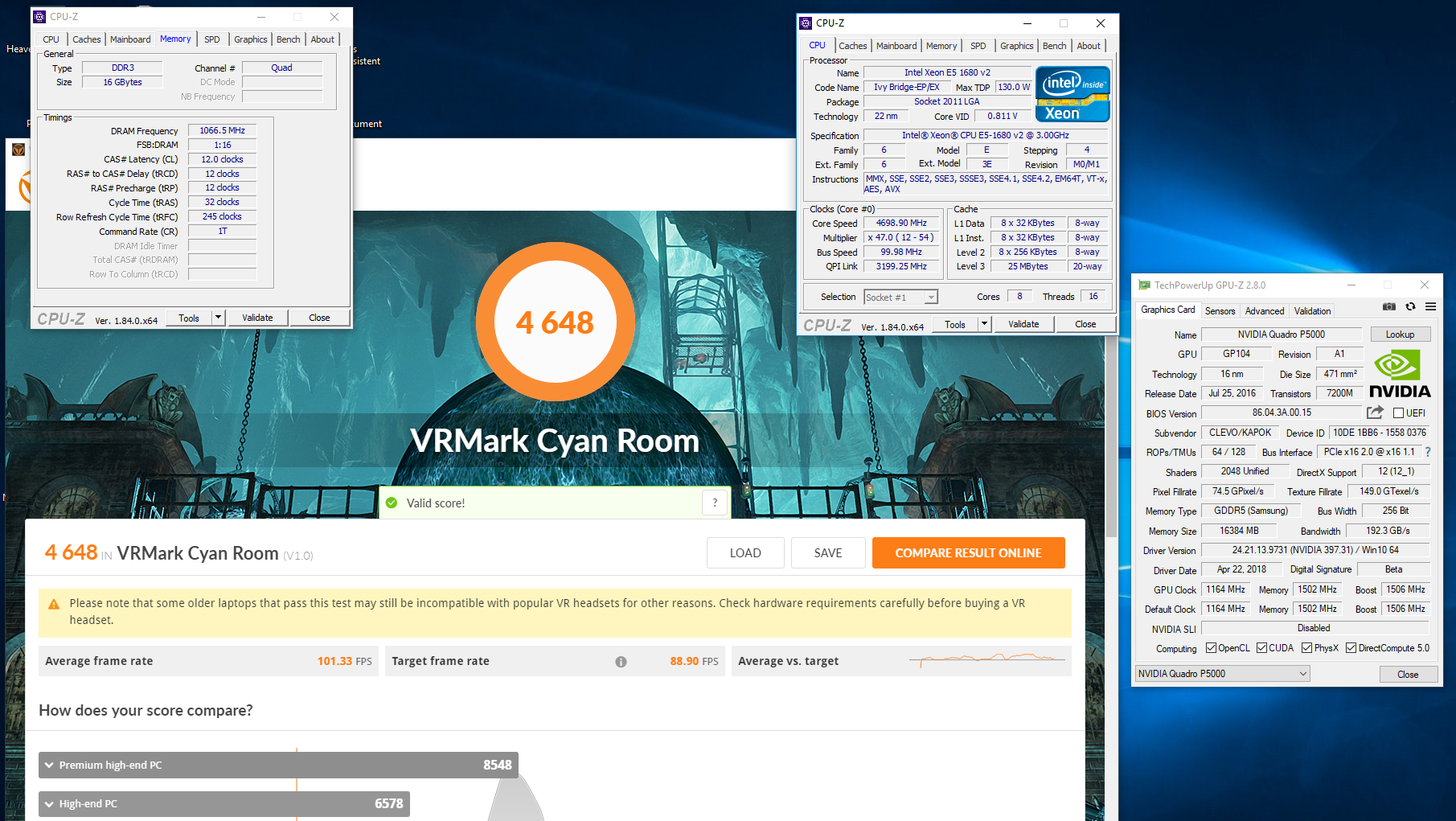Image resolution: width=1456 pixels, height=821 pixels.
Task: Click the GPU-Z title bar app icon
Action: (x=1144, y=285)
